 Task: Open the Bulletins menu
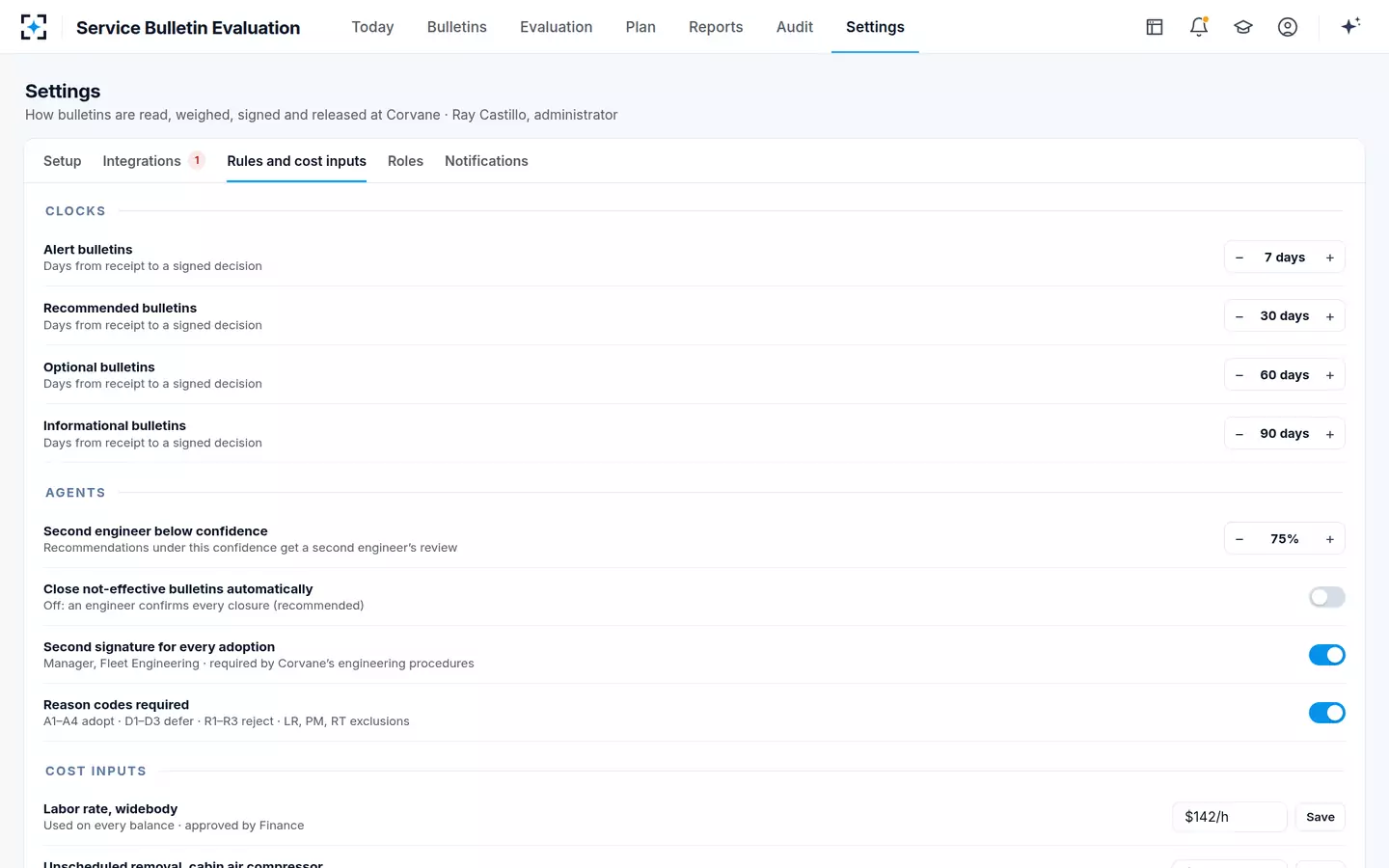[x=457, y=27]
